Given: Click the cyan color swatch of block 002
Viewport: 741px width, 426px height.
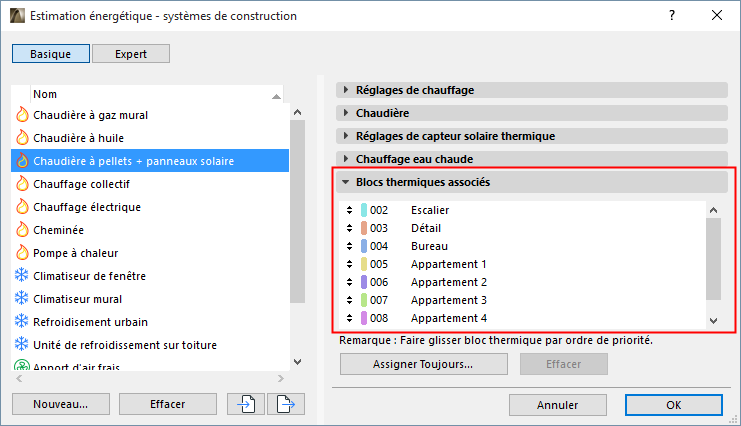Looking at the screenshot, I should point(364,210).
